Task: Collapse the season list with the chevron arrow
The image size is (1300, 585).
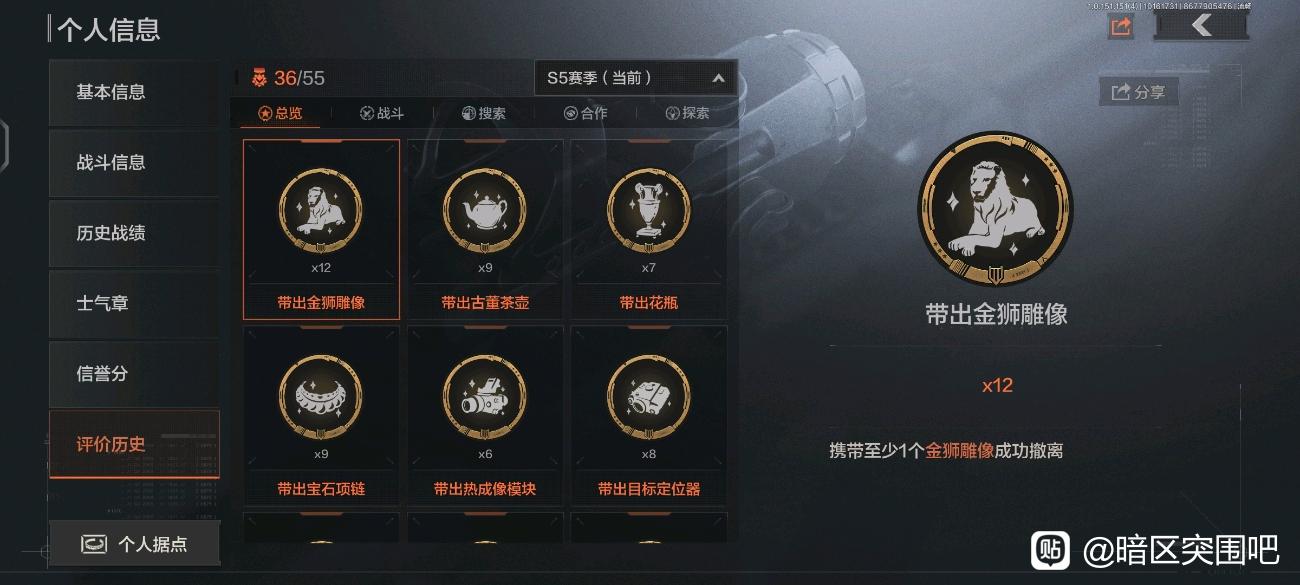Action: [718, 78]
